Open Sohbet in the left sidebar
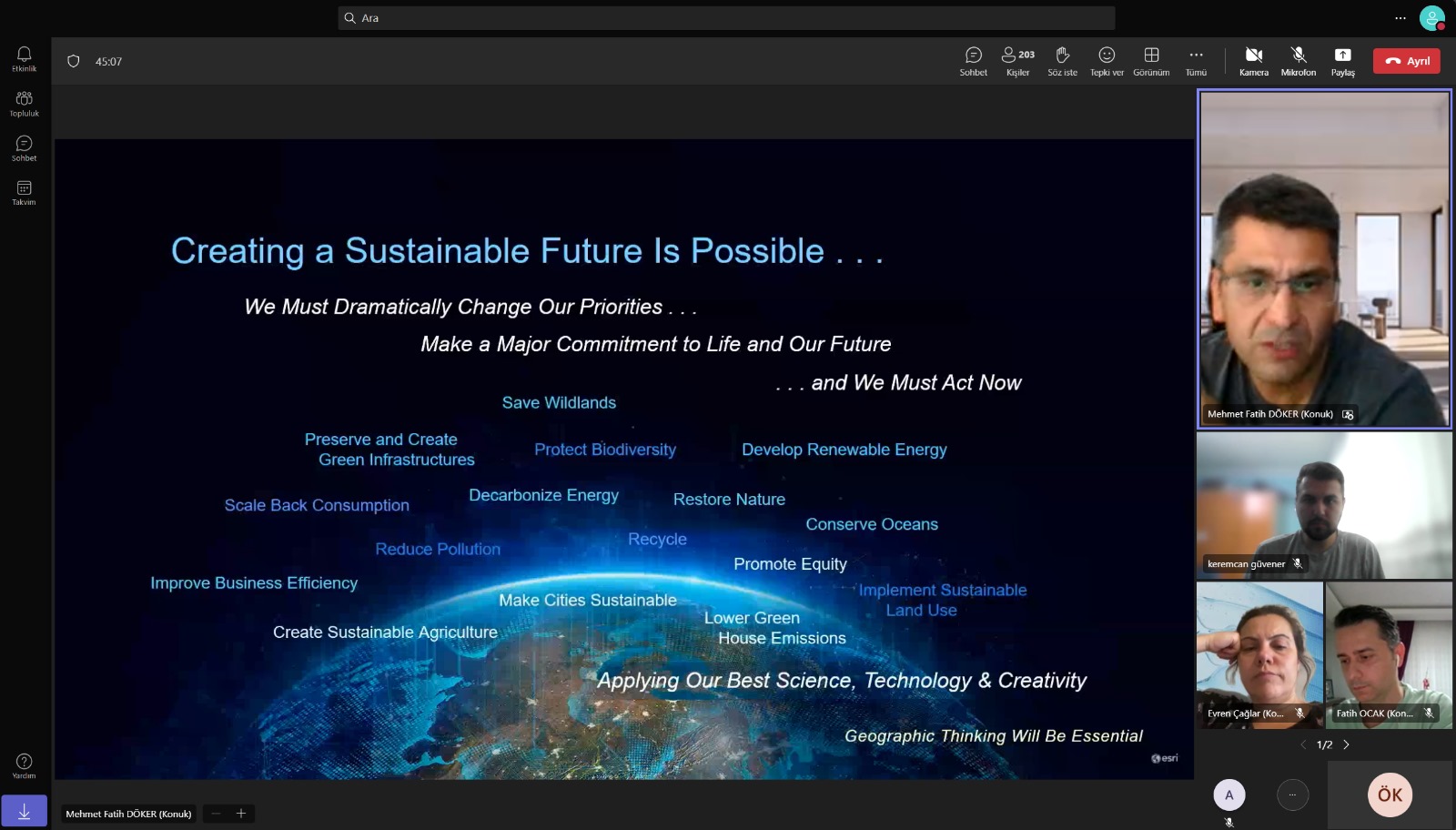Screen dimensions: 1456x830 [x=25, y=148]
